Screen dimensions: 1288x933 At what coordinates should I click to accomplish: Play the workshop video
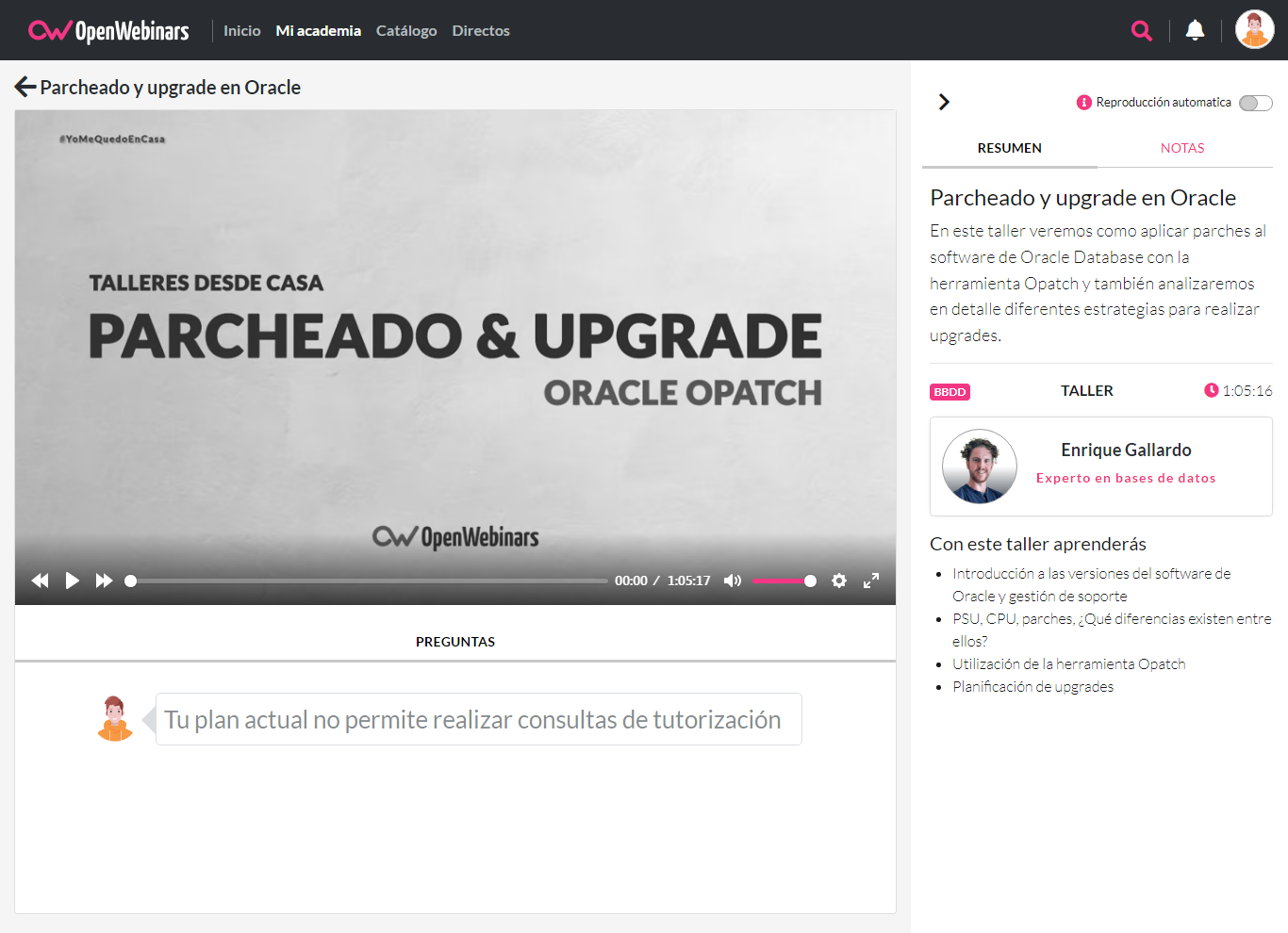tap(72, 581)
